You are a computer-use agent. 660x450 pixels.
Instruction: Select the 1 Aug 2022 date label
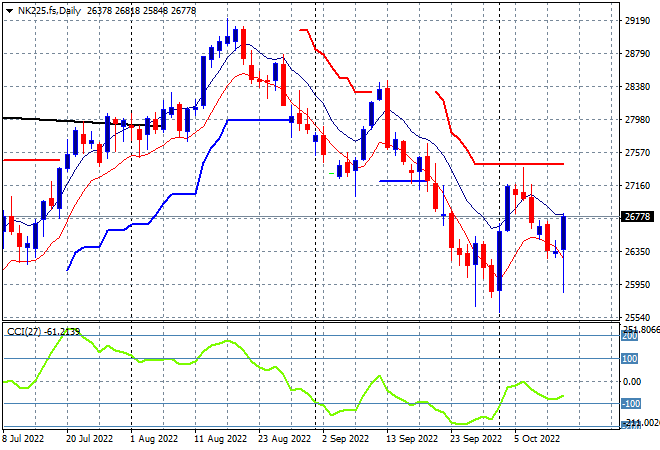pos(154,439)
